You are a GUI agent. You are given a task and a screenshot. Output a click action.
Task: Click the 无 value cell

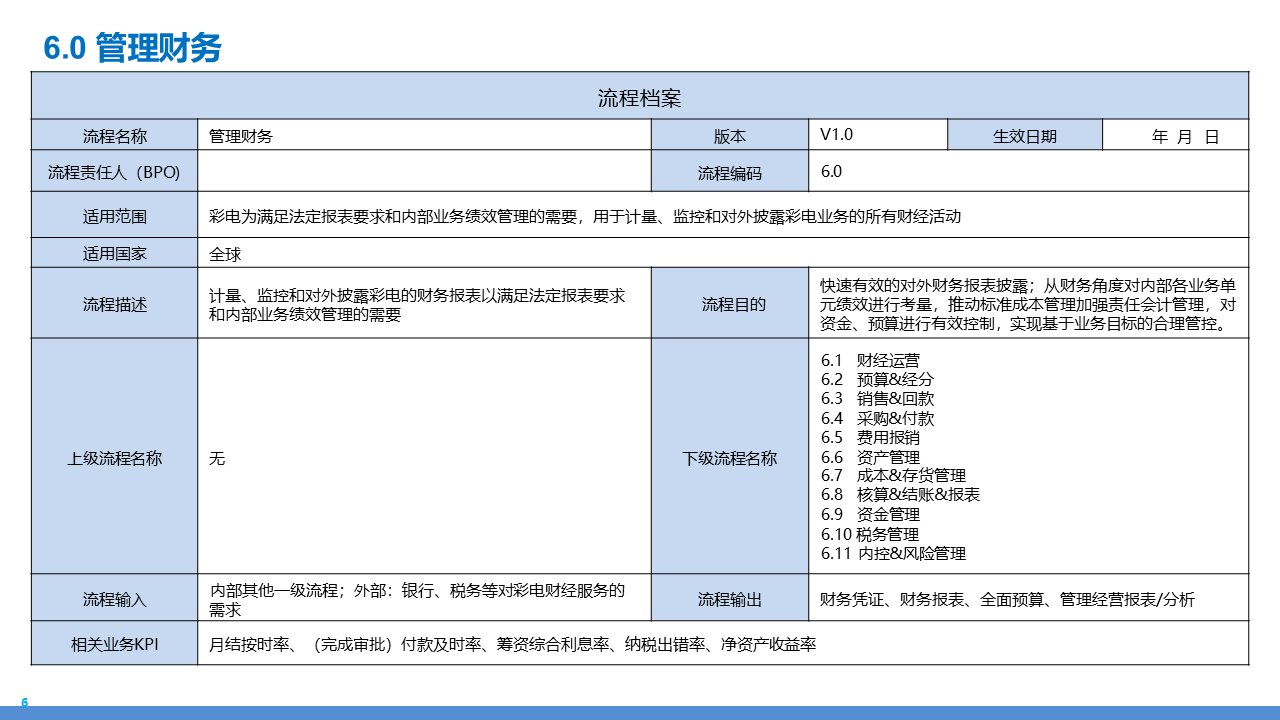[425, 457]
